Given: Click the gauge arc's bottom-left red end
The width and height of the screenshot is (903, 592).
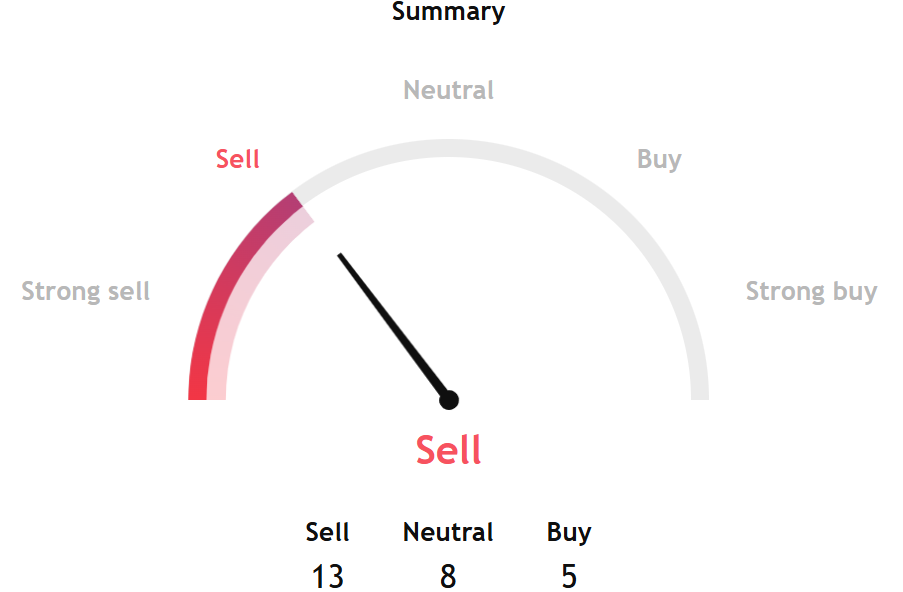Looking at the screenshot, I should point(198,390).
